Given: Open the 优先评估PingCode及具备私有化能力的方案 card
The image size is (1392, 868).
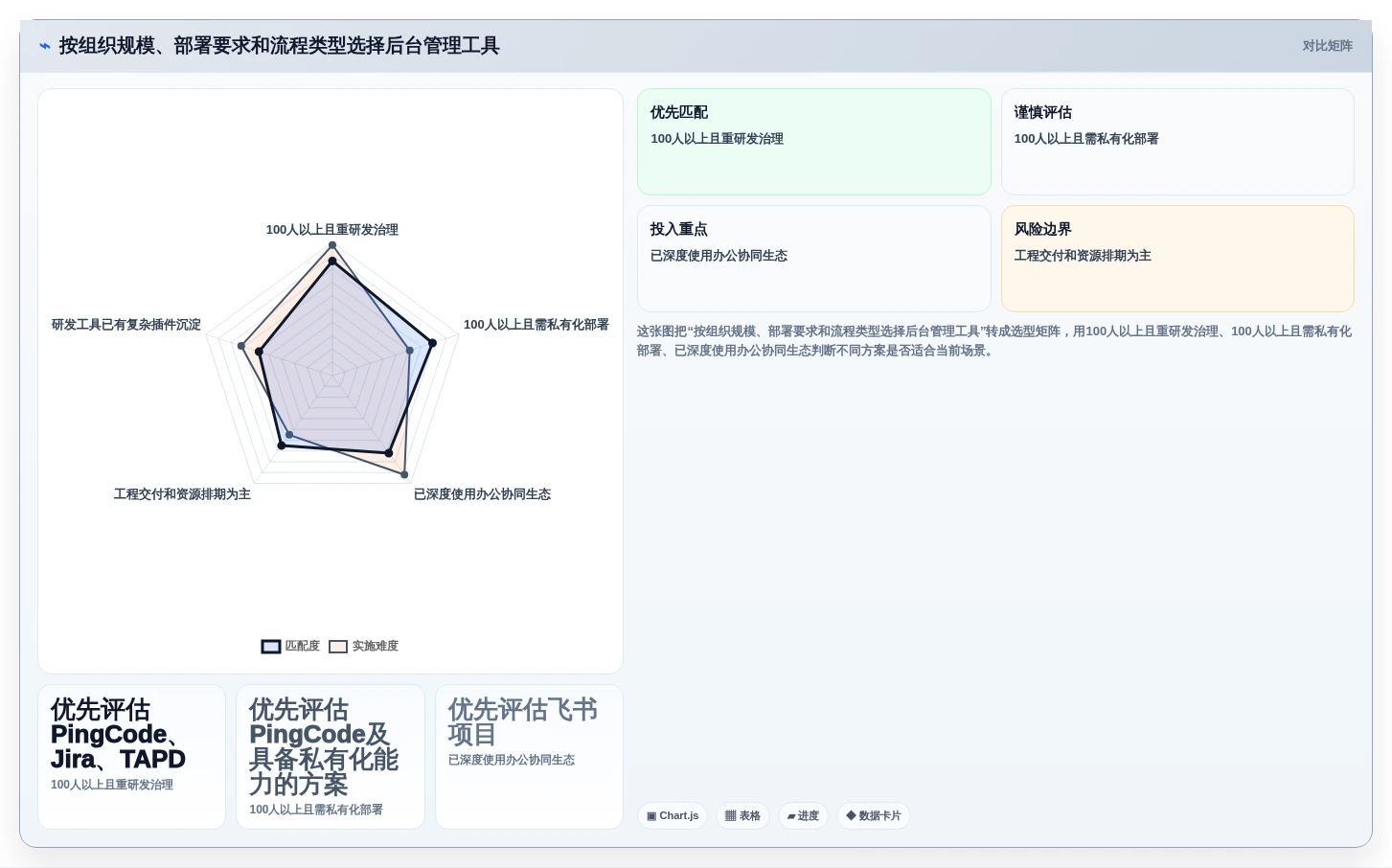Looking at the screenshot, I should 331,757.
